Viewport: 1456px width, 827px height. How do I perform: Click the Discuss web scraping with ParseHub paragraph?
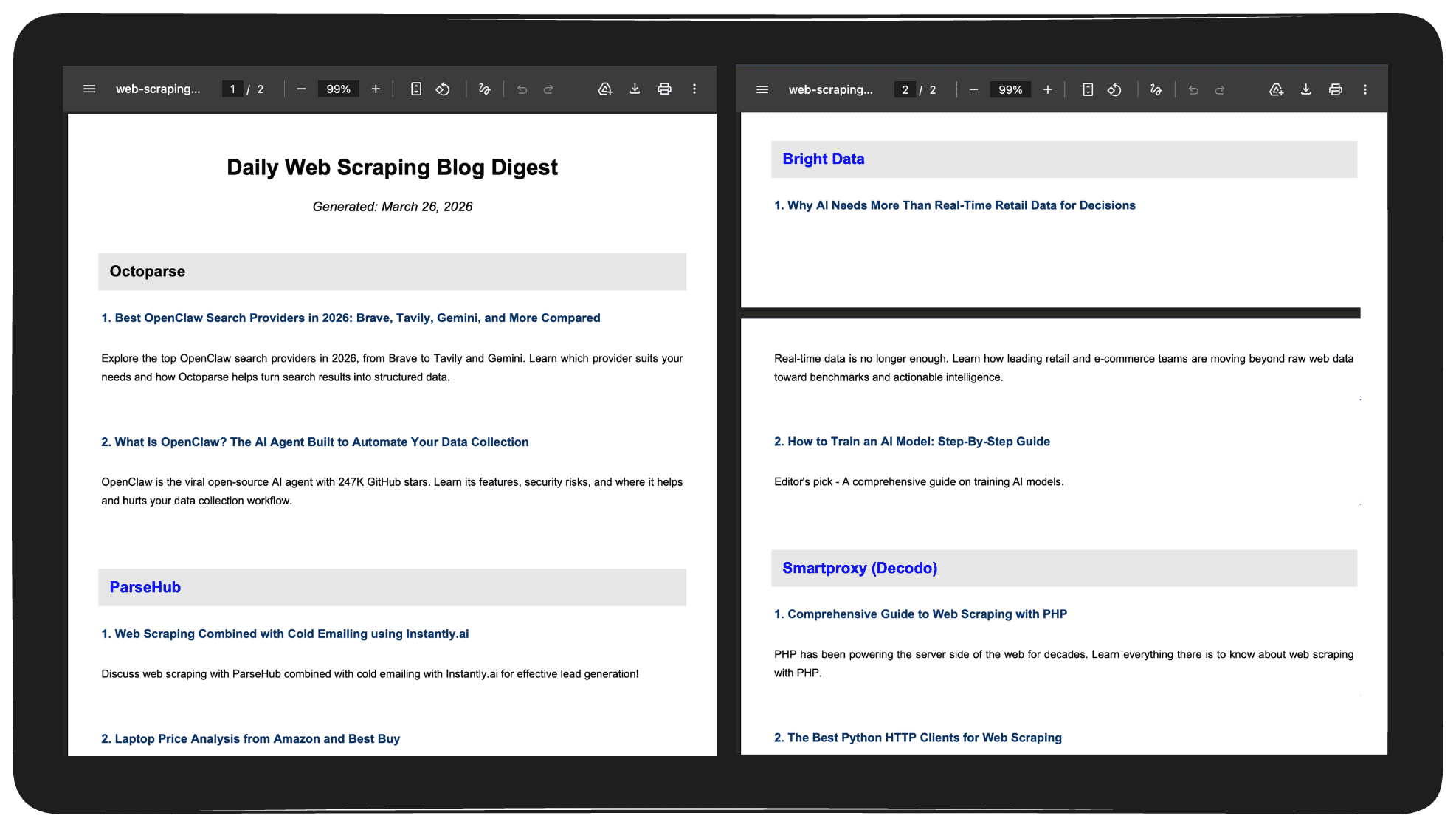(x=370, y=673)
